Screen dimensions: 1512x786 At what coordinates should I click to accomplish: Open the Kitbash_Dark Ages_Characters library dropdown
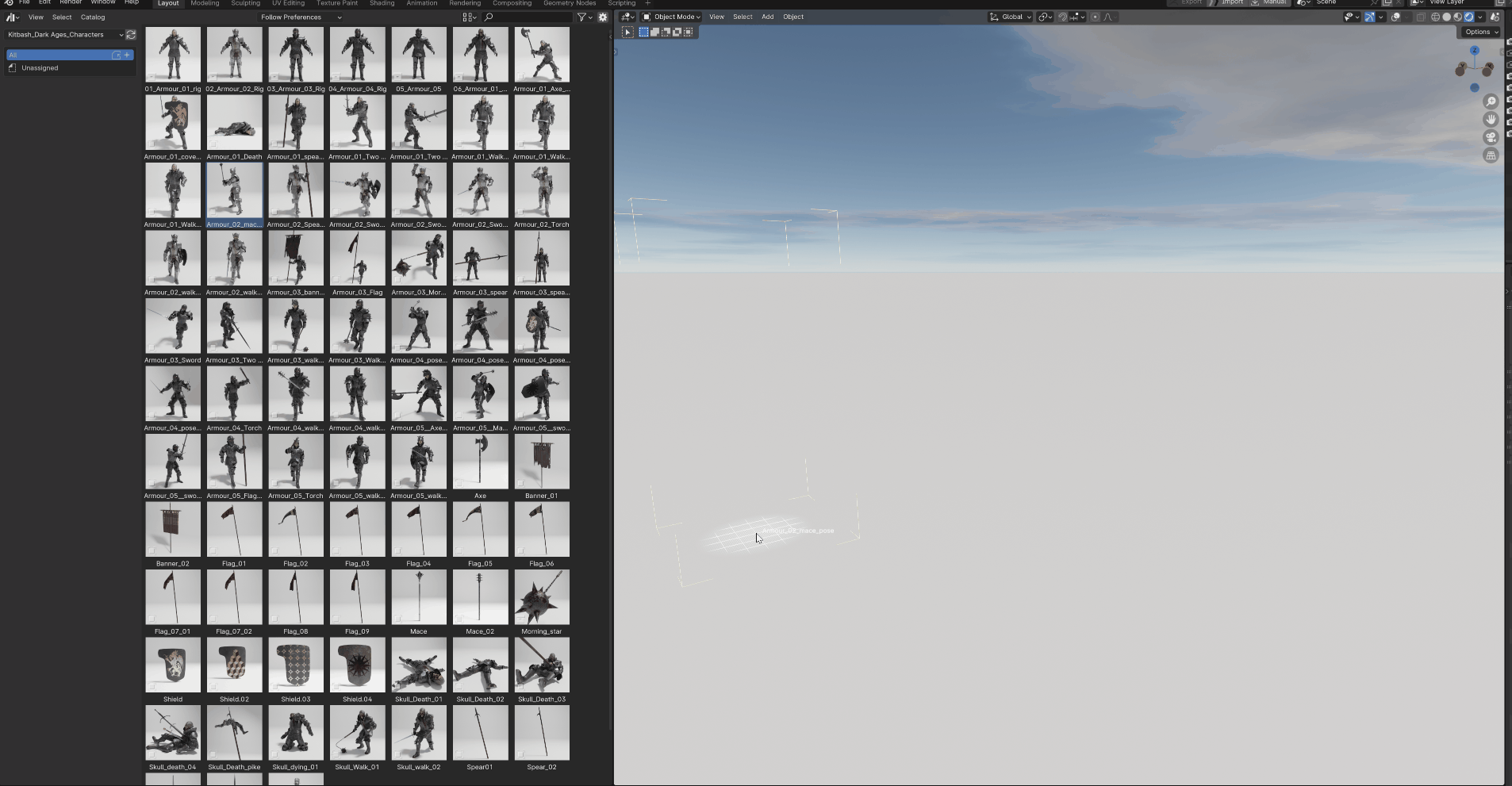(65, 35)
